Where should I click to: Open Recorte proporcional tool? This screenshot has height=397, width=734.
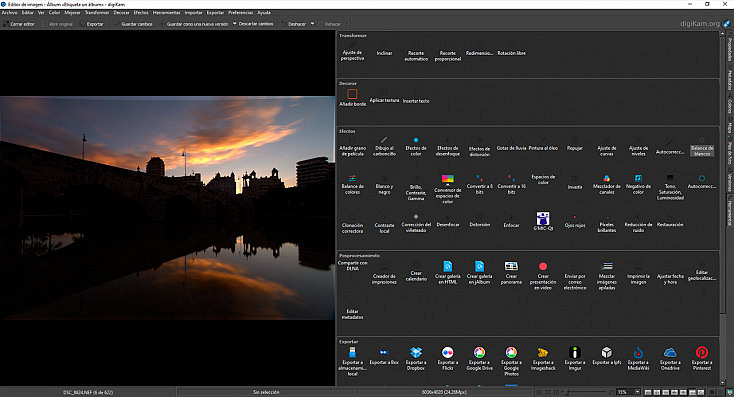click(x=448, y=52)
